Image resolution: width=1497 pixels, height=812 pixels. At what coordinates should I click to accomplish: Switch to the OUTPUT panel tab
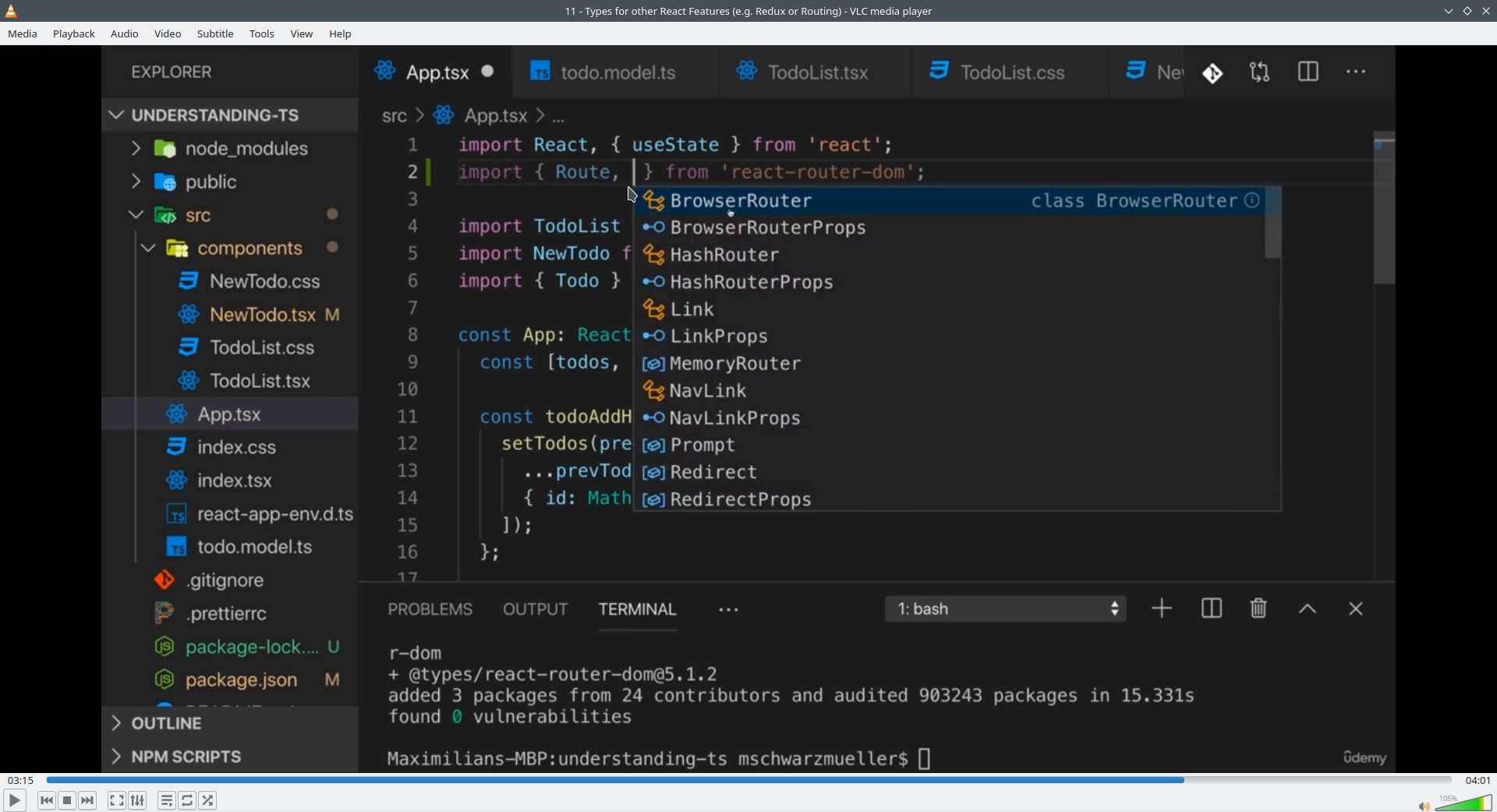(536, 609)
